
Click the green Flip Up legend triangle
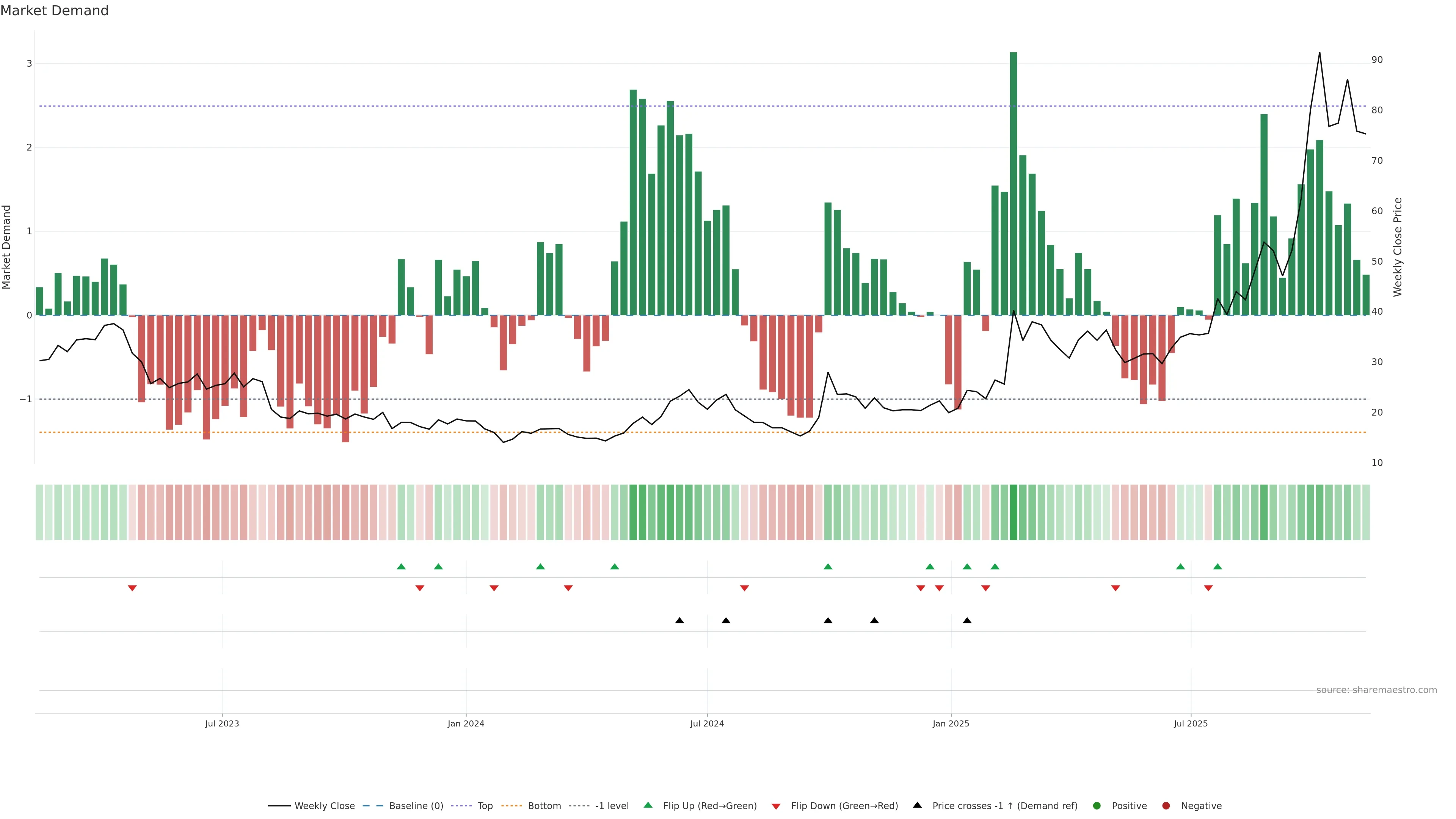[648, 805]
